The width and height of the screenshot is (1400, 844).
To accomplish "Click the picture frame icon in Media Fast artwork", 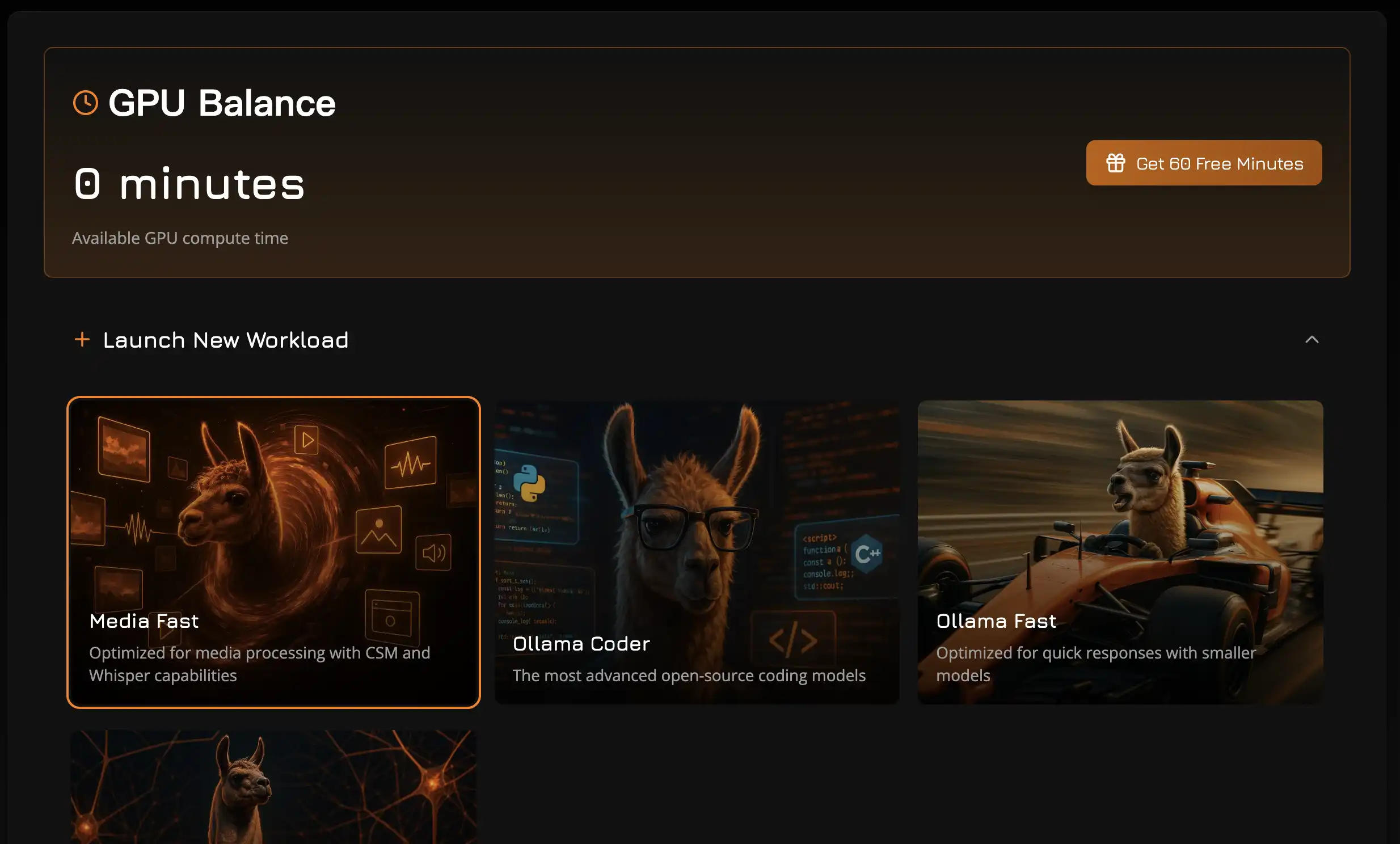I will [378, 530].
